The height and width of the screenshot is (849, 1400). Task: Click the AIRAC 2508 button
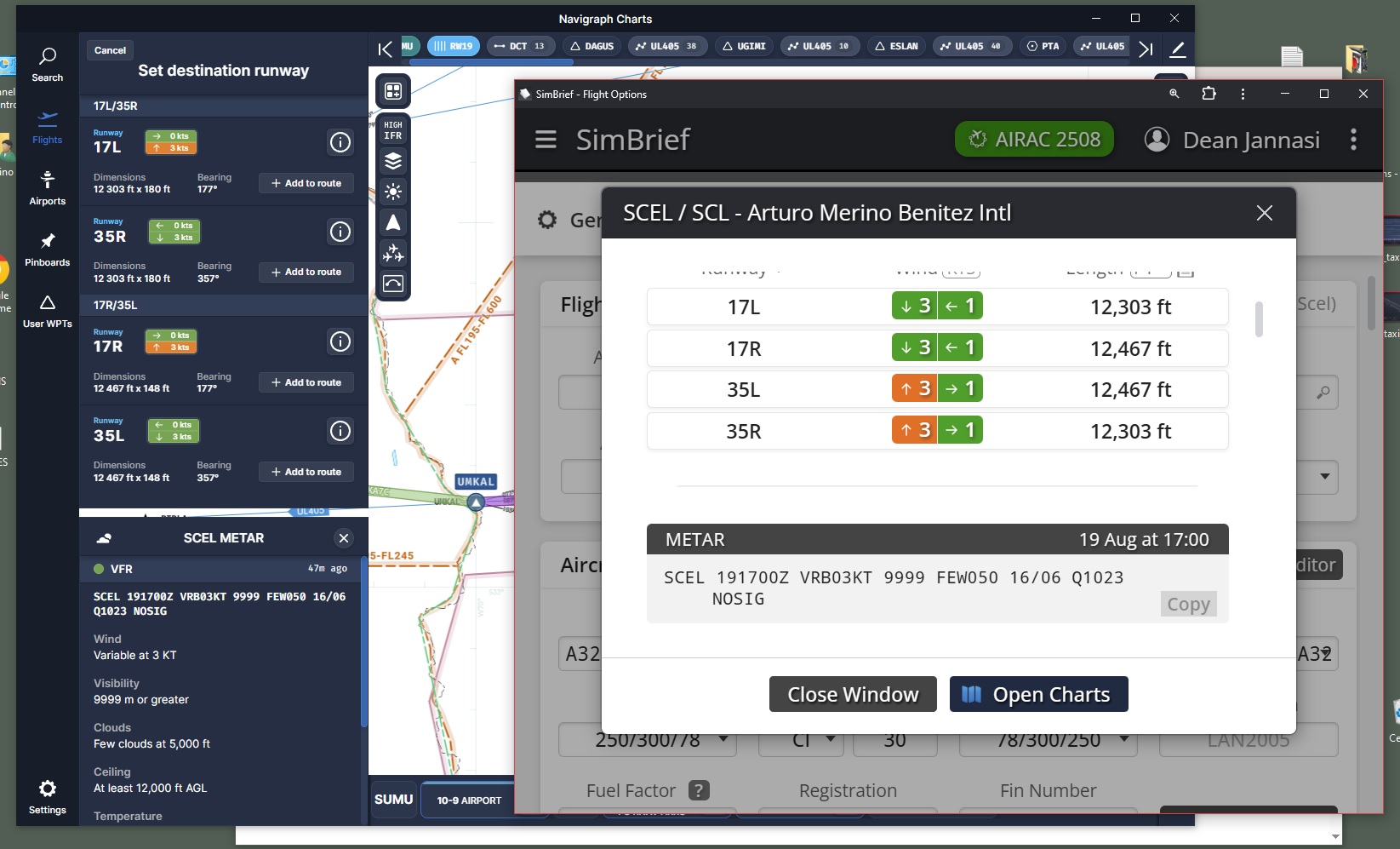tap(1035, 140)
